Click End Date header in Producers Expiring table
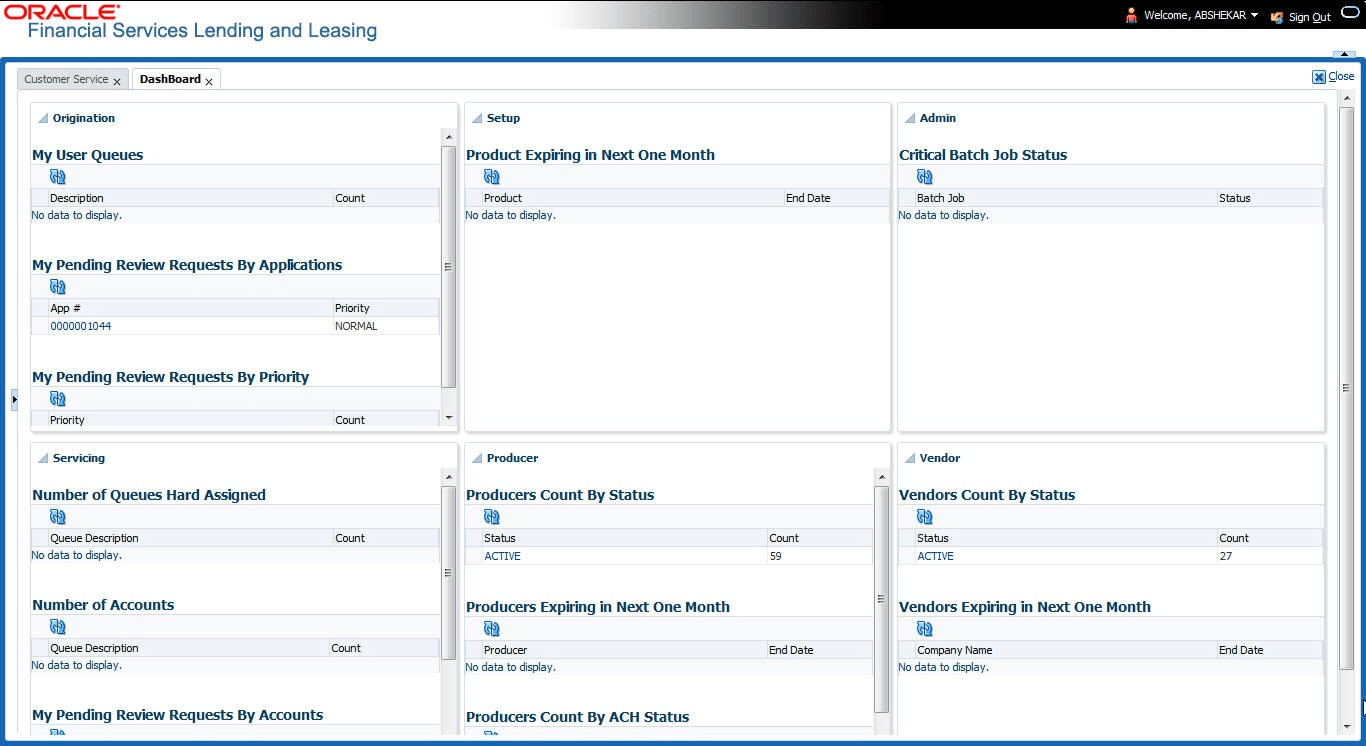The height and width of the screenshot is (746, 1366). (x=820, y=650)
